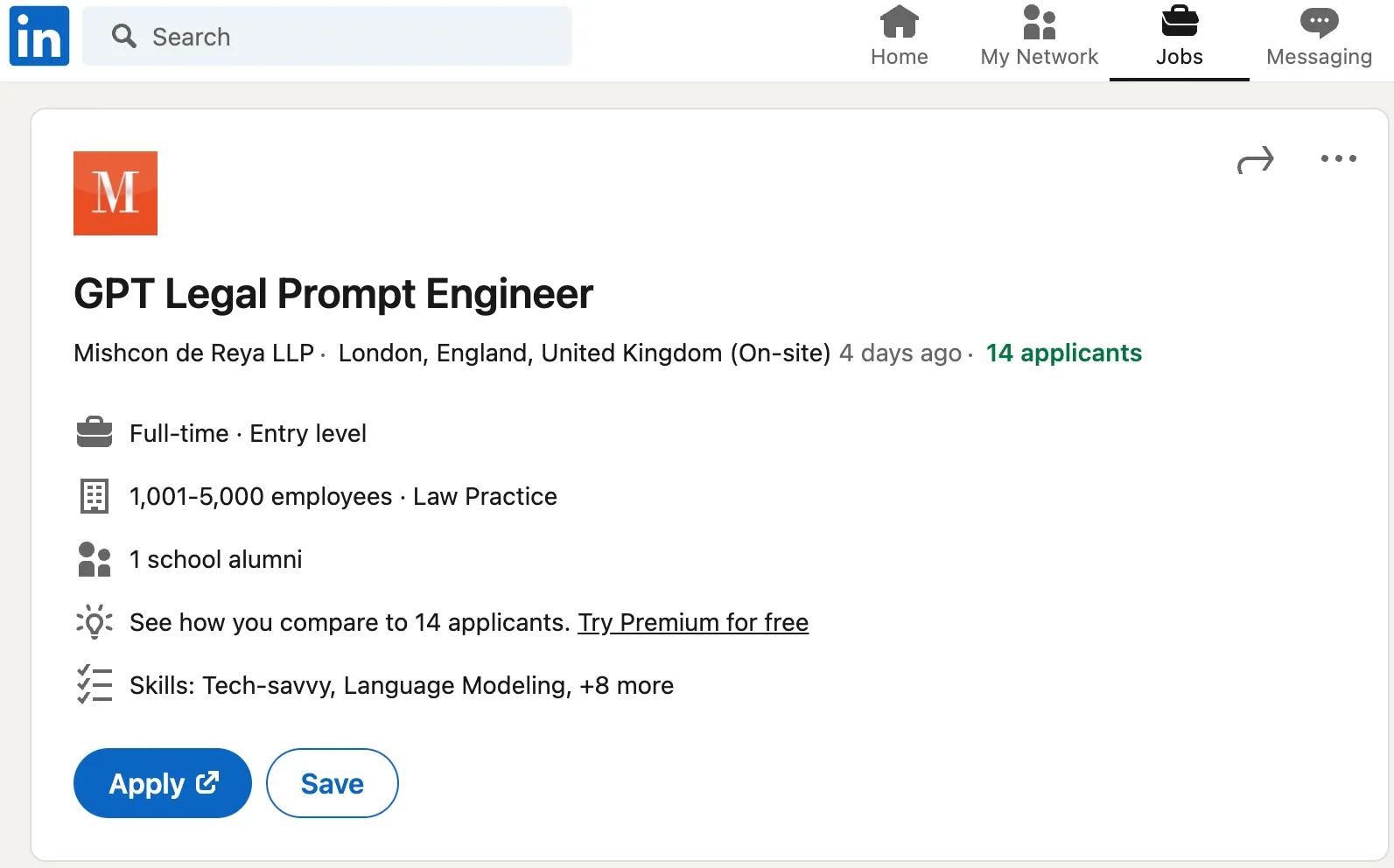The height and width of the screenshot is (868, 1394).
Task: Click the 14 applicants link
Action: click(1063, 353)
